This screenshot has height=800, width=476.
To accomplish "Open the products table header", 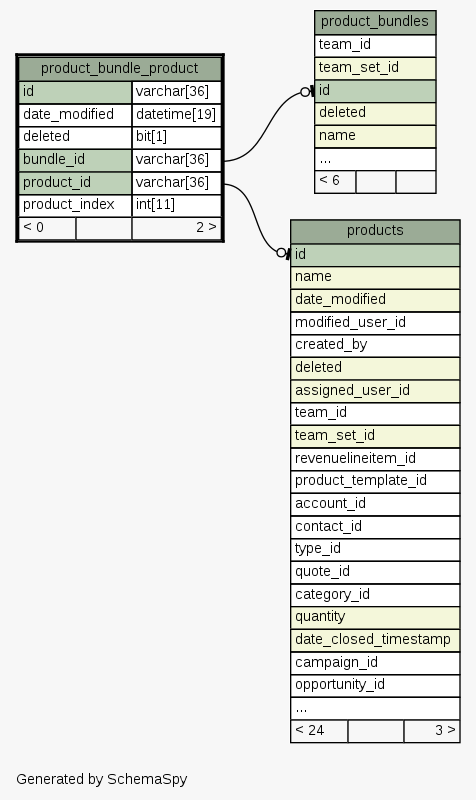I will point(375,231).
